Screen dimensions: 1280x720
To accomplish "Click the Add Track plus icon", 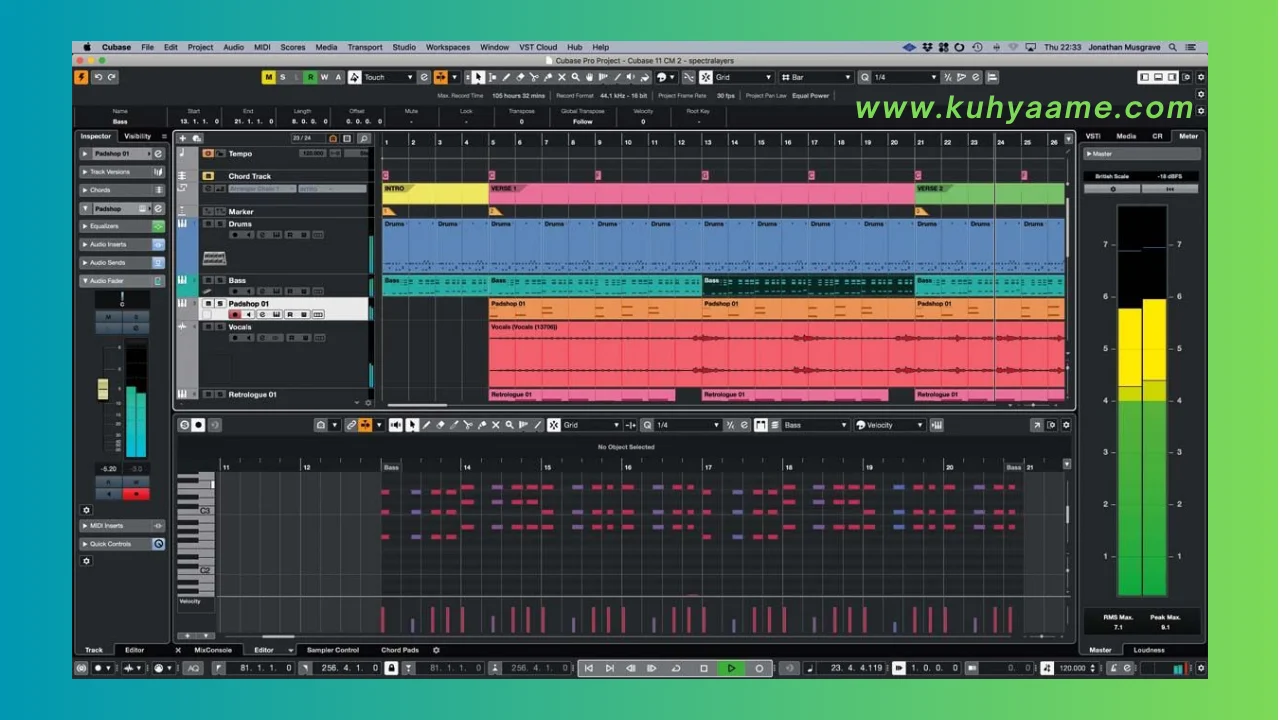I will pyautogui.click(x=182, y=138).
